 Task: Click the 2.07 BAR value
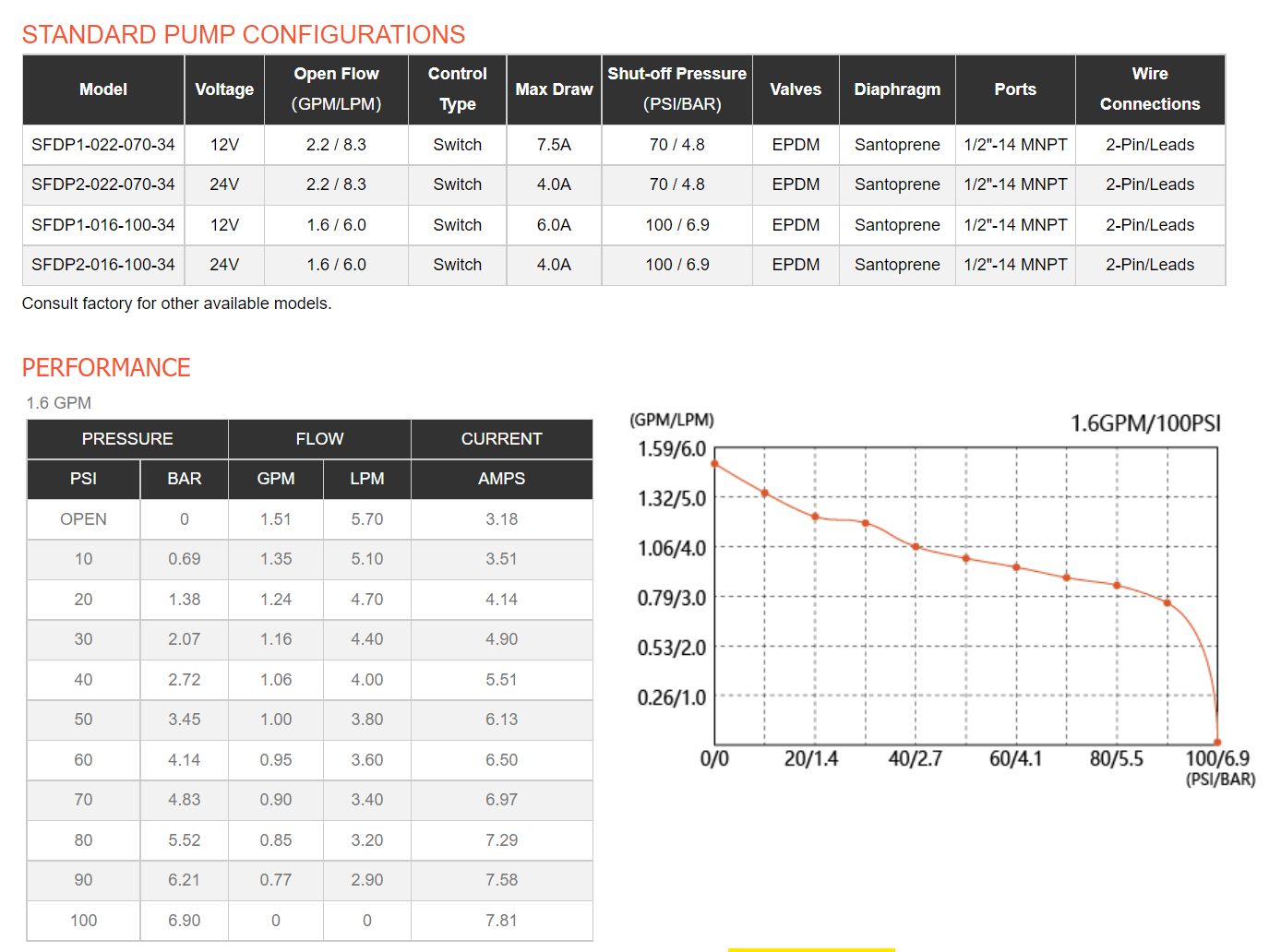click(185, 639)
